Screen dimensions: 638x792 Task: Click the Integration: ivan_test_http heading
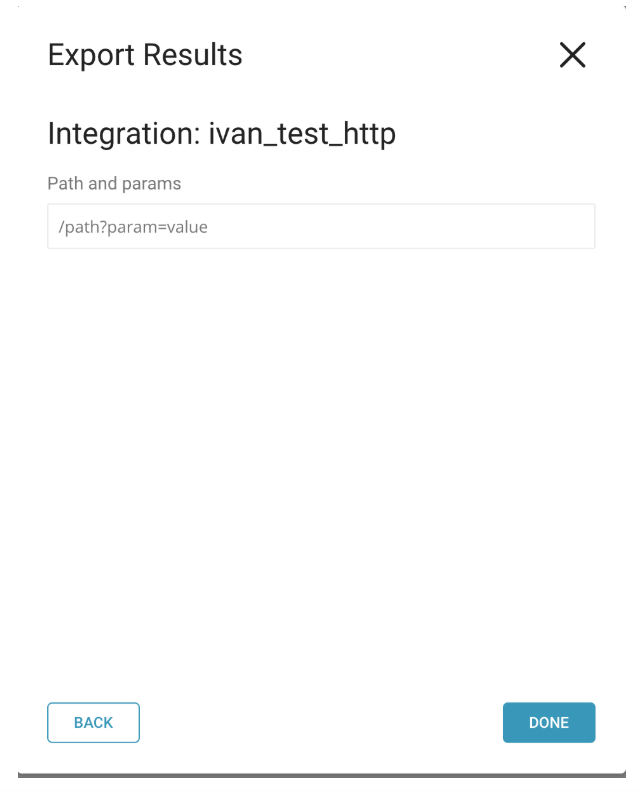(x=221, y=134)
